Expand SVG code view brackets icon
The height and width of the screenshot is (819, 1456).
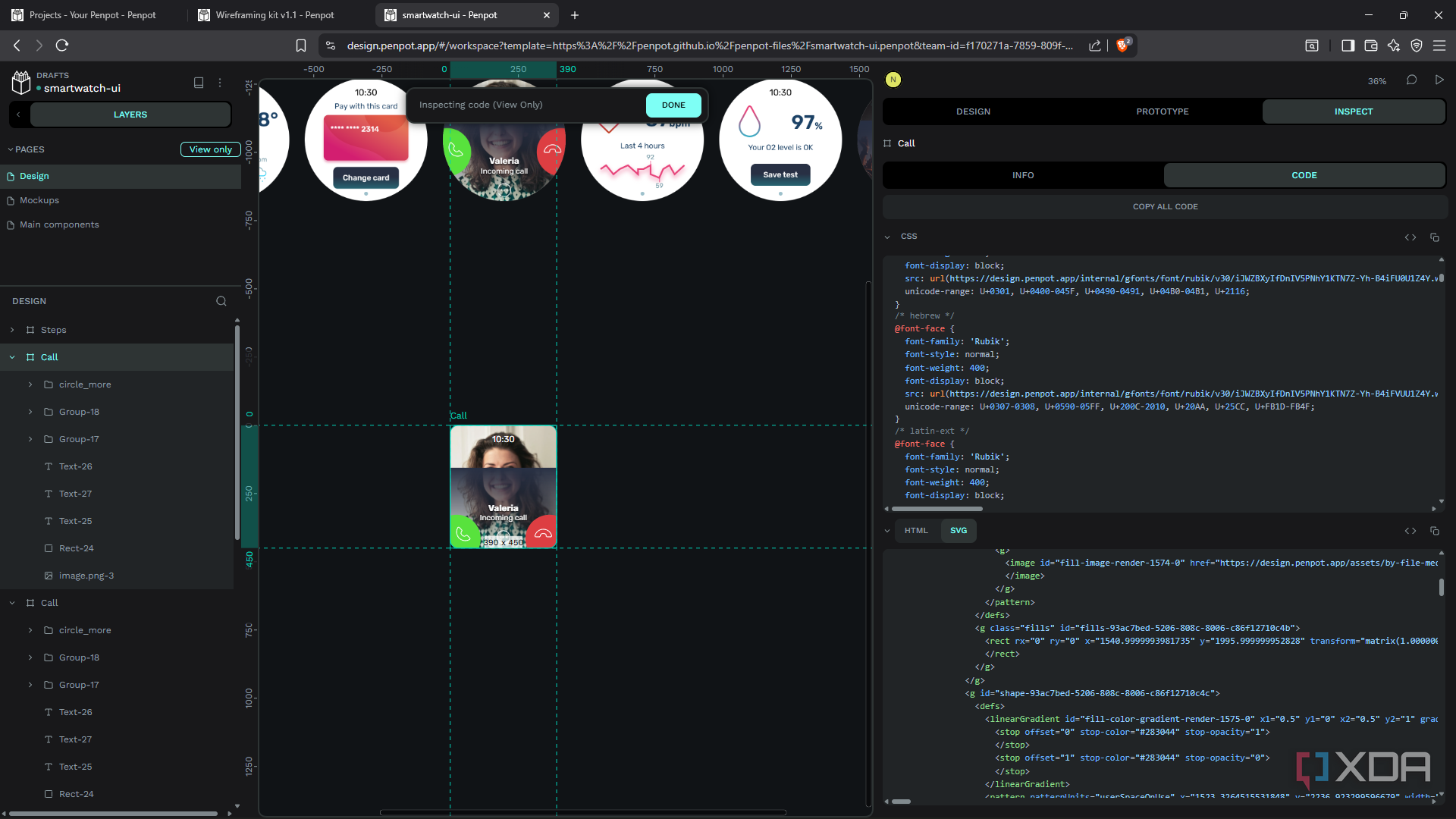[1410, 531]
